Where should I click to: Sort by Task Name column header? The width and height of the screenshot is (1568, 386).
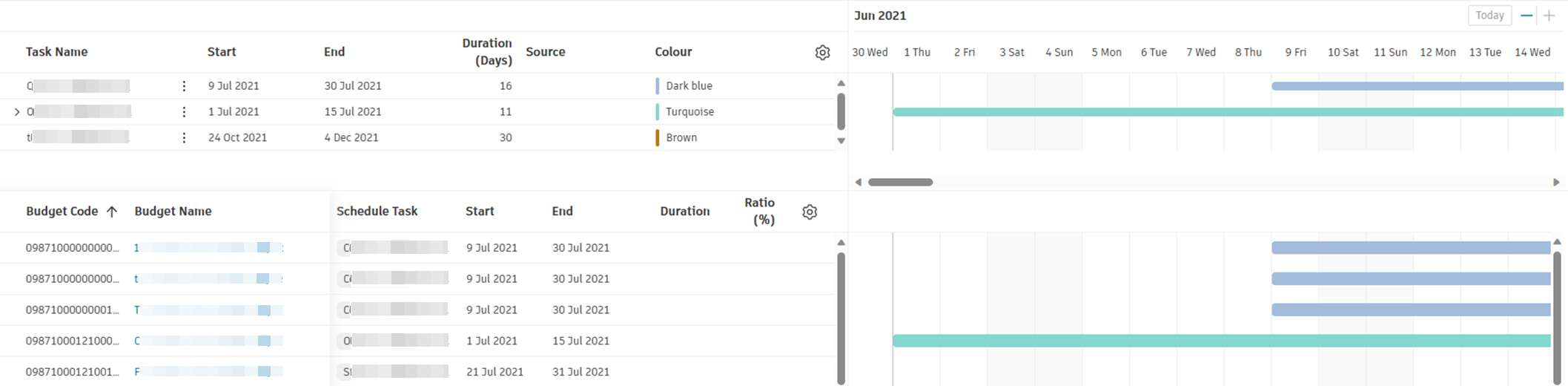56,52
